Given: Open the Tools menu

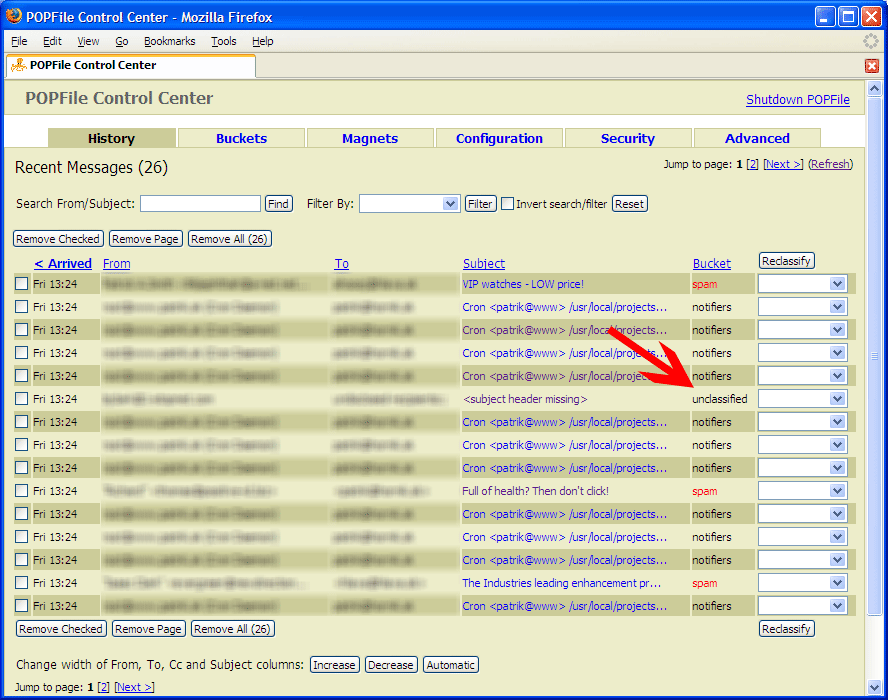Looking at the screenshot, I should pos(224,41).
